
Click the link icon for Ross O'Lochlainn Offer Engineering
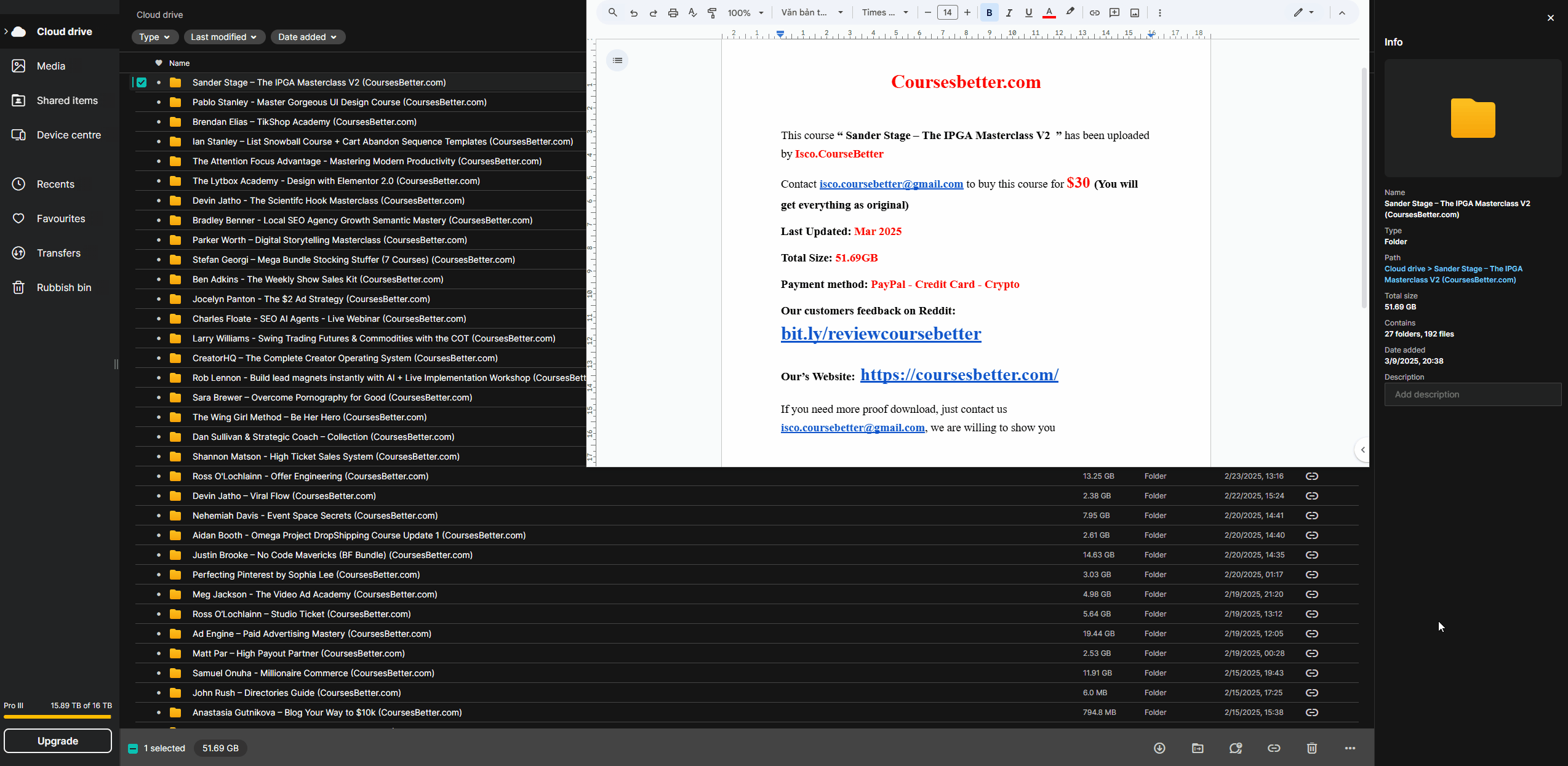(1311, 476)
